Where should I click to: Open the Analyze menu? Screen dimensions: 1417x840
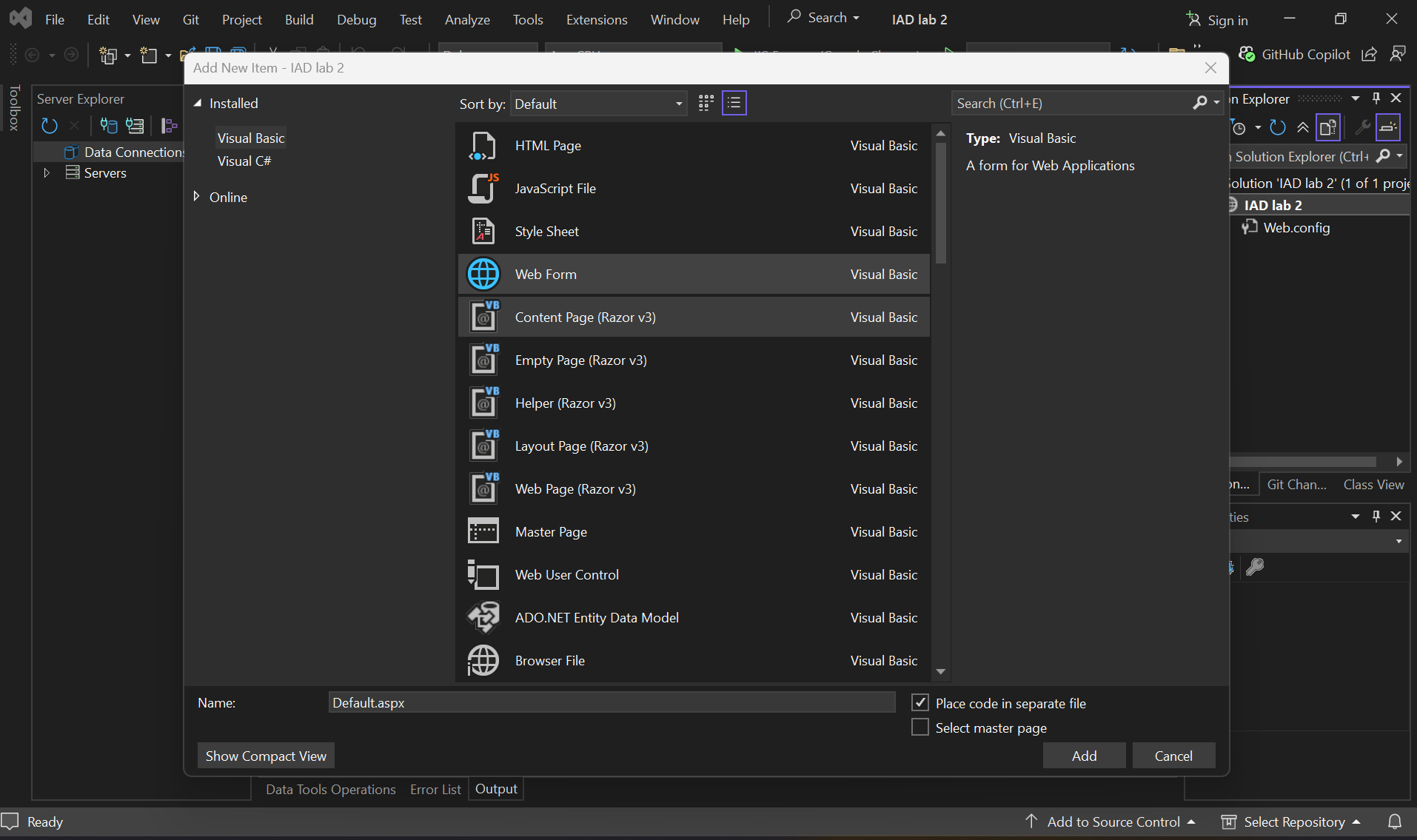pos(467,19)
